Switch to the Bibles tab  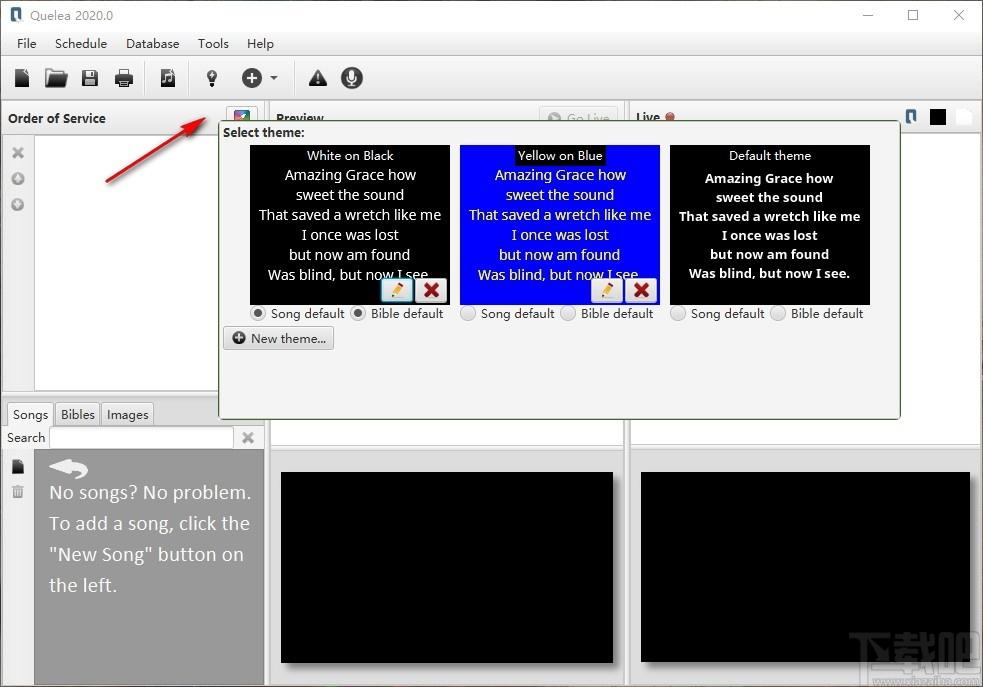tap(78, 414)
